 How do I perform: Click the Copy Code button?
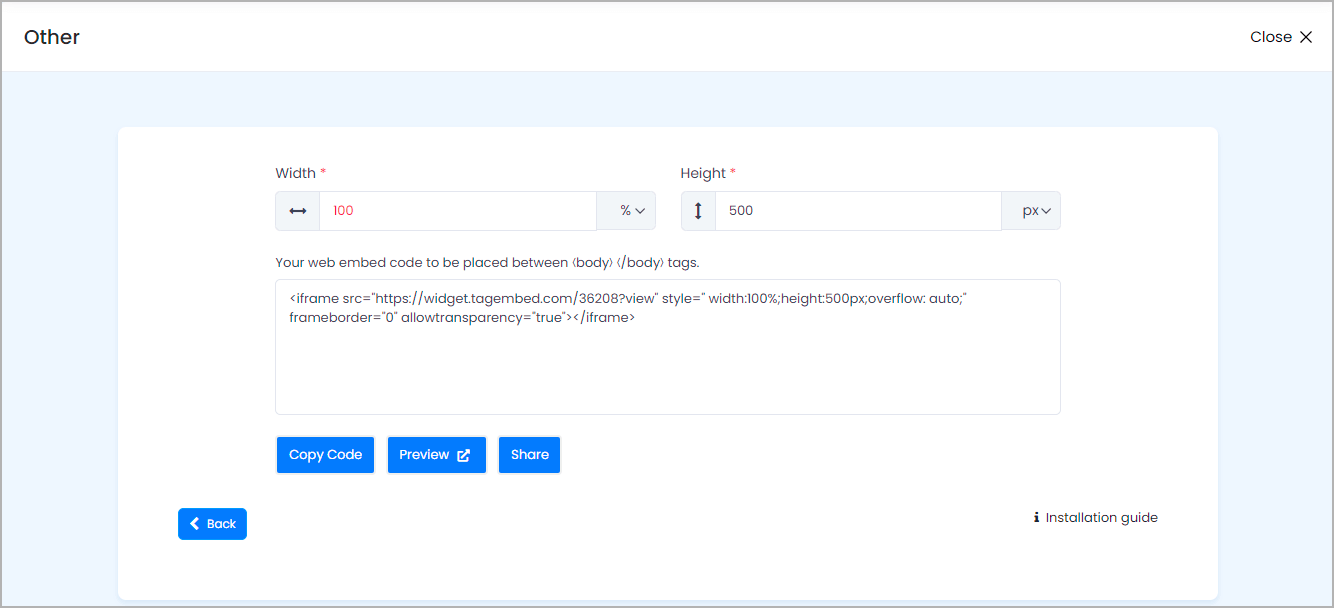coord(325,455)
